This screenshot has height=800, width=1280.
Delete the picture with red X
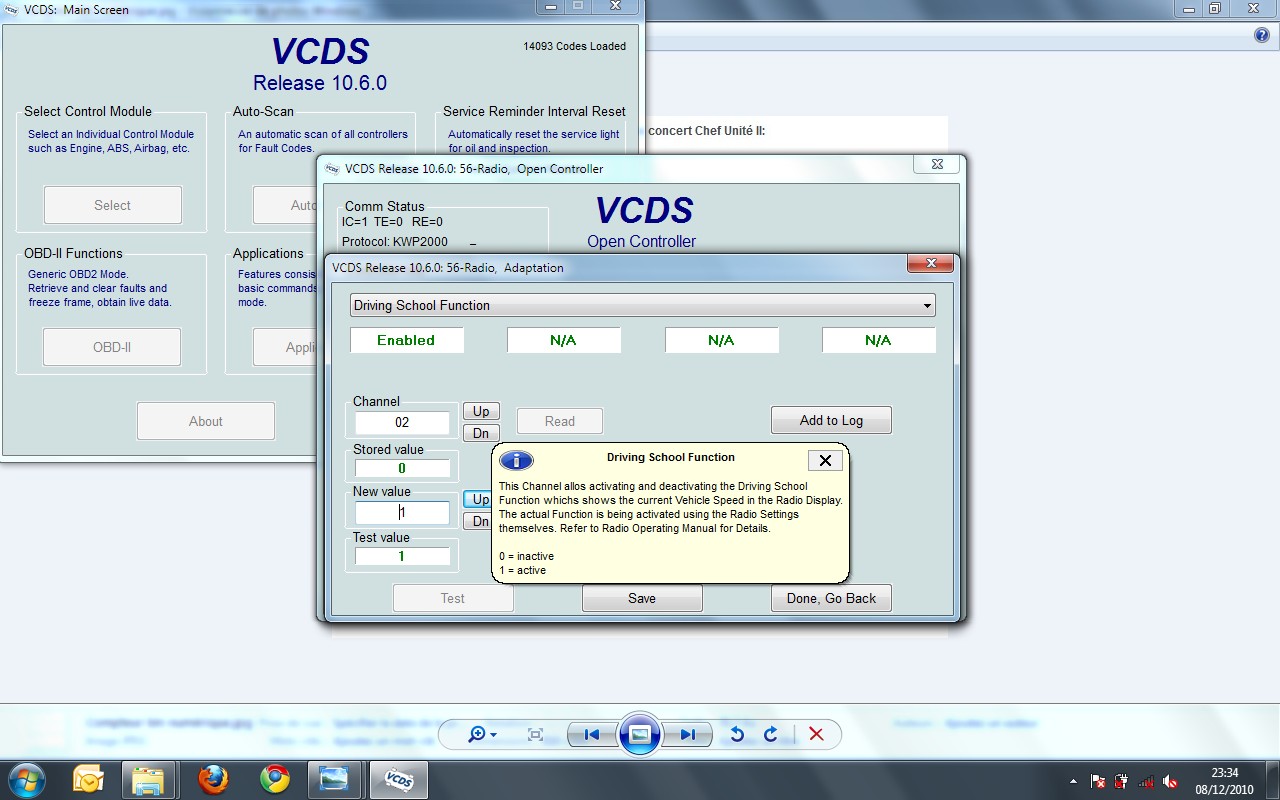[x=816, y=735]
